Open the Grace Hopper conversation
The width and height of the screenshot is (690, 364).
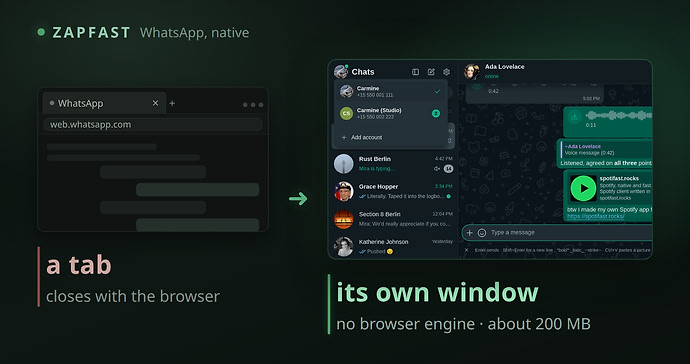click(x=393, y=191)
